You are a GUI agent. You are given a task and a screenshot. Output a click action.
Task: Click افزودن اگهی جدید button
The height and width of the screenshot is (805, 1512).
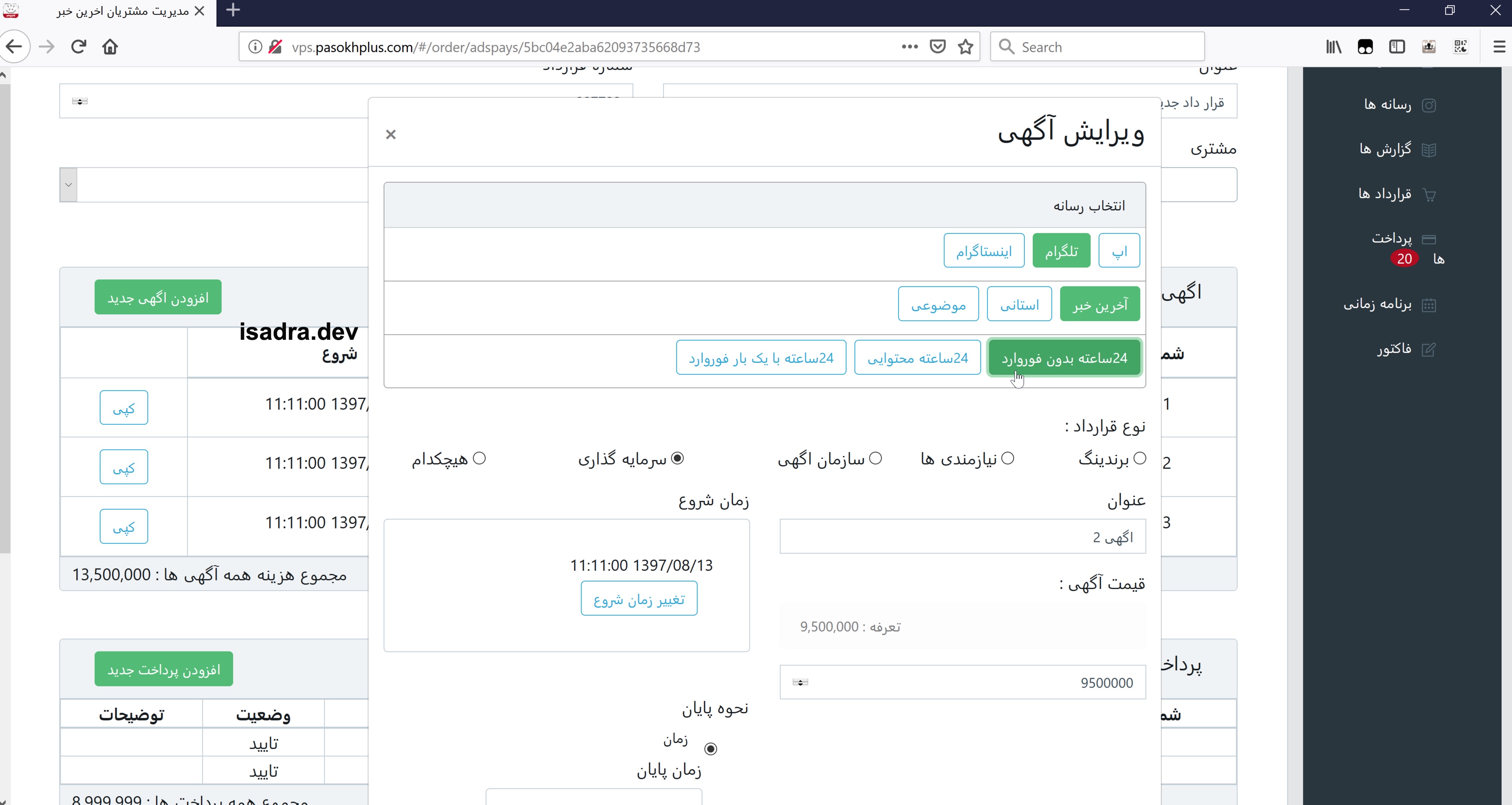click(x=158, y=297)
